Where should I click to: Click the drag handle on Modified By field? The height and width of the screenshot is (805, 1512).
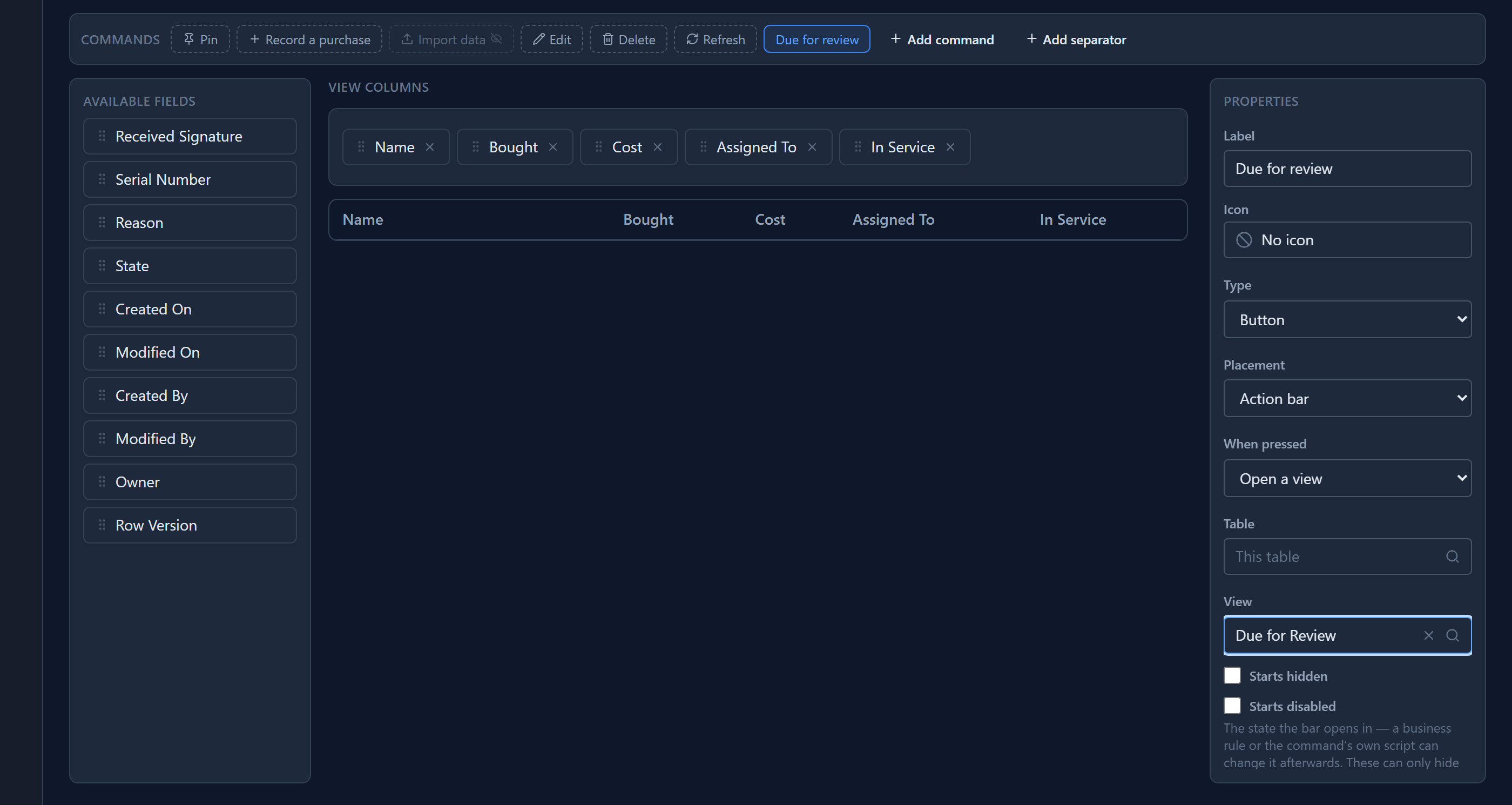(x=102, y=439)
